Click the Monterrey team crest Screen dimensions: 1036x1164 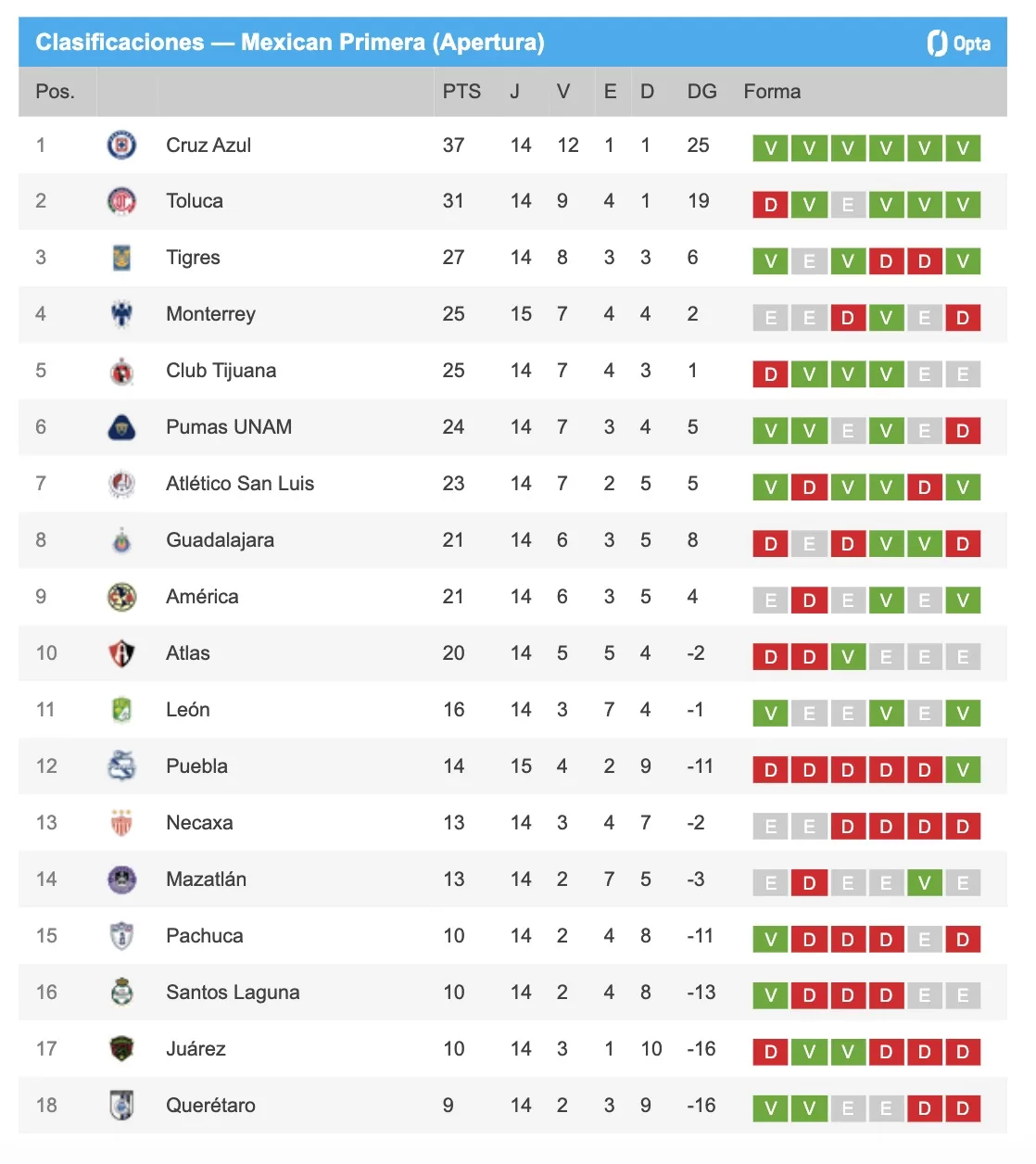pos(121,314)
